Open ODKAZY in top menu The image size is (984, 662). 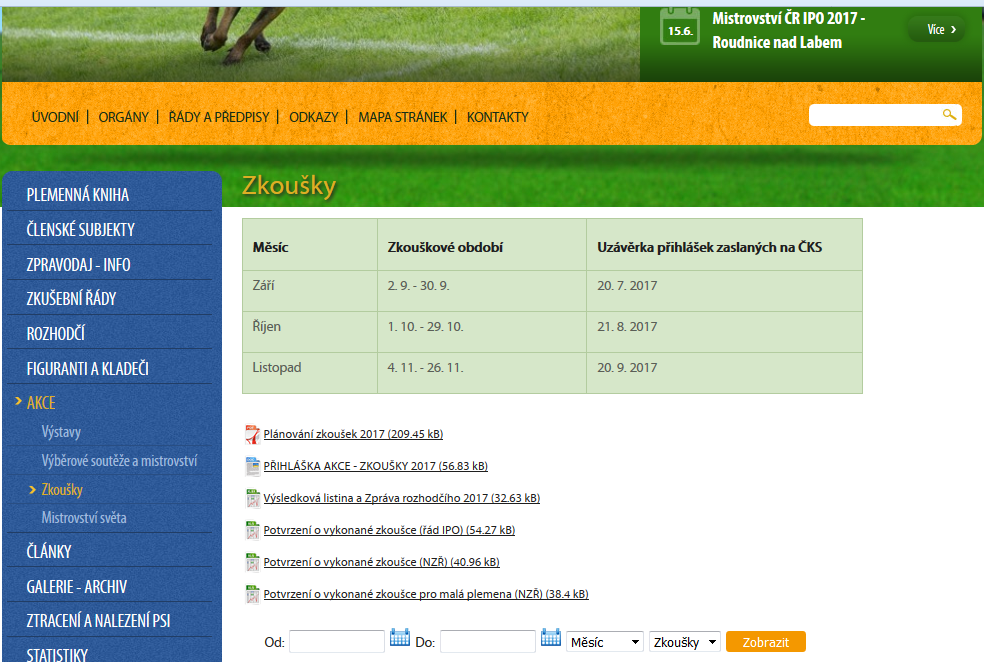pos(314,117)
